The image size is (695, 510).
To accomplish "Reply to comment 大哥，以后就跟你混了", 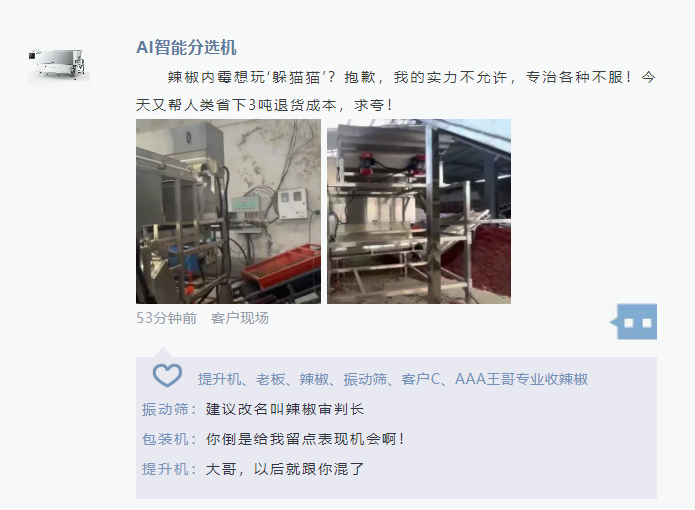I will point(285,469).
